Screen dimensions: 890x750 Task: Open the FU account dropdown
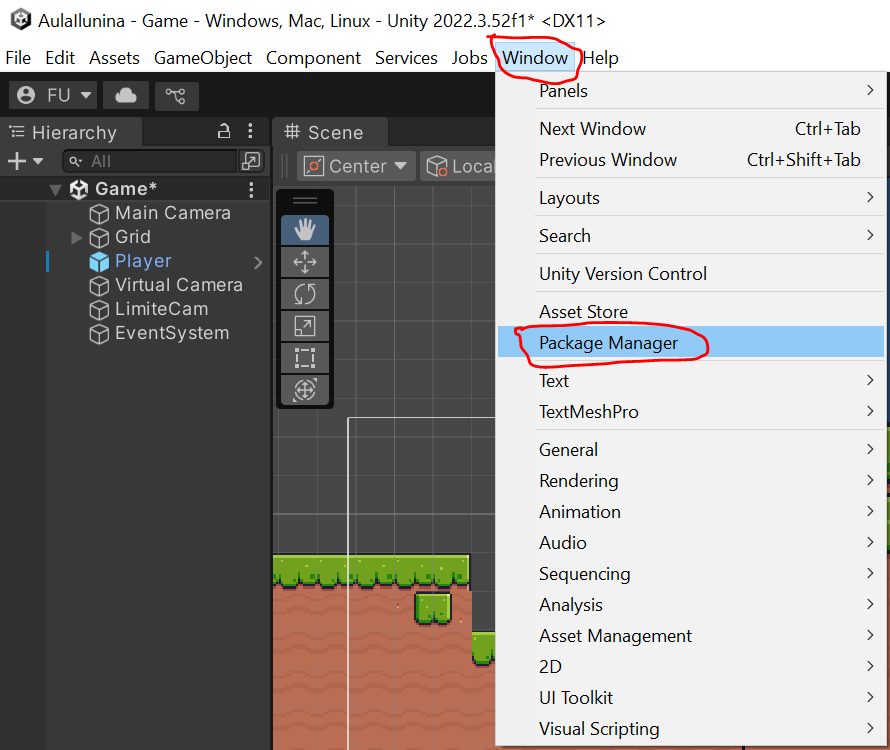pyautogui.click(x=55, y=95)
